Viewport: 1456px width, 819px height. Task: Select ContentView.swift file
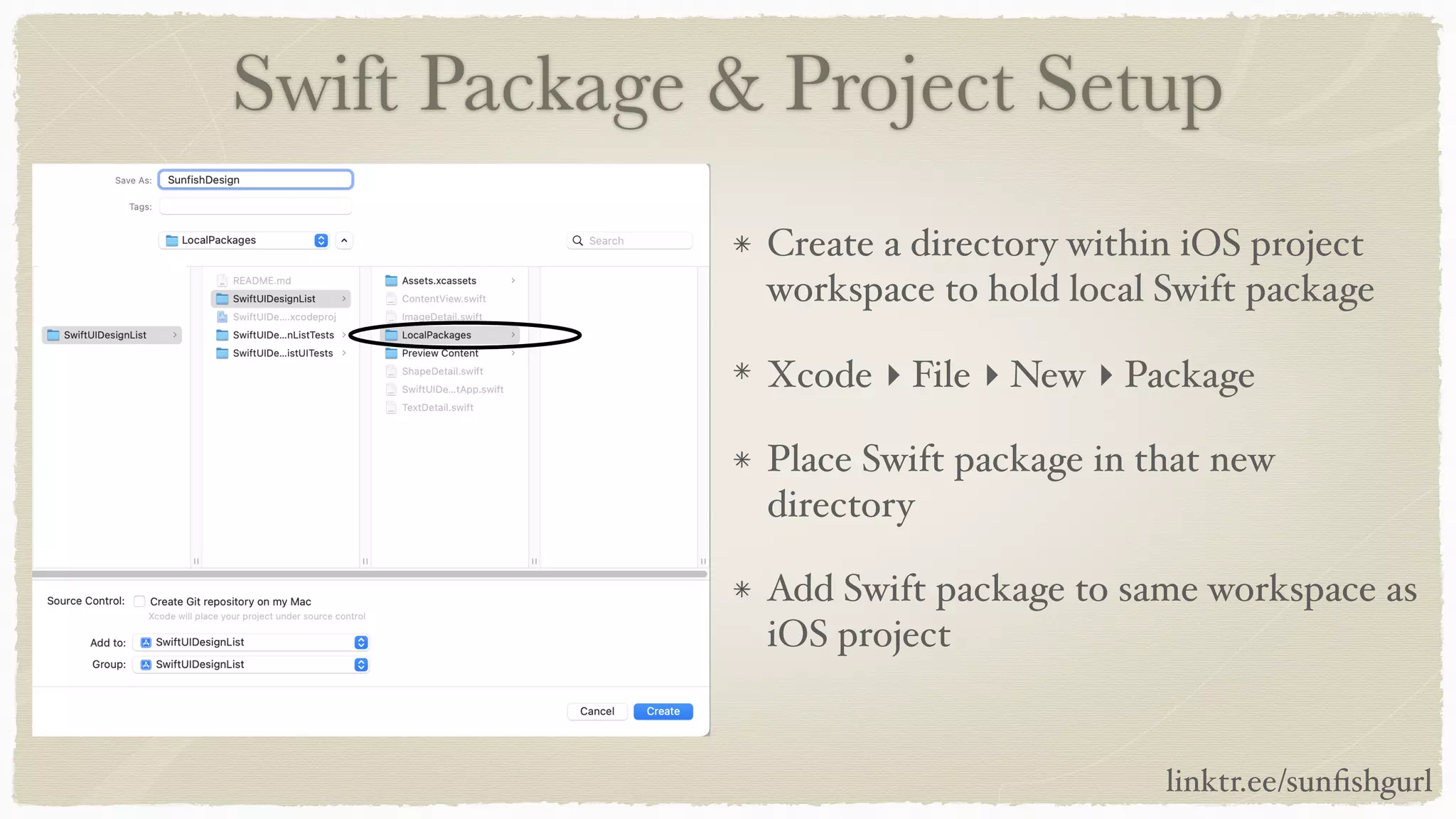pyautogui.click(x=444, y=299)
